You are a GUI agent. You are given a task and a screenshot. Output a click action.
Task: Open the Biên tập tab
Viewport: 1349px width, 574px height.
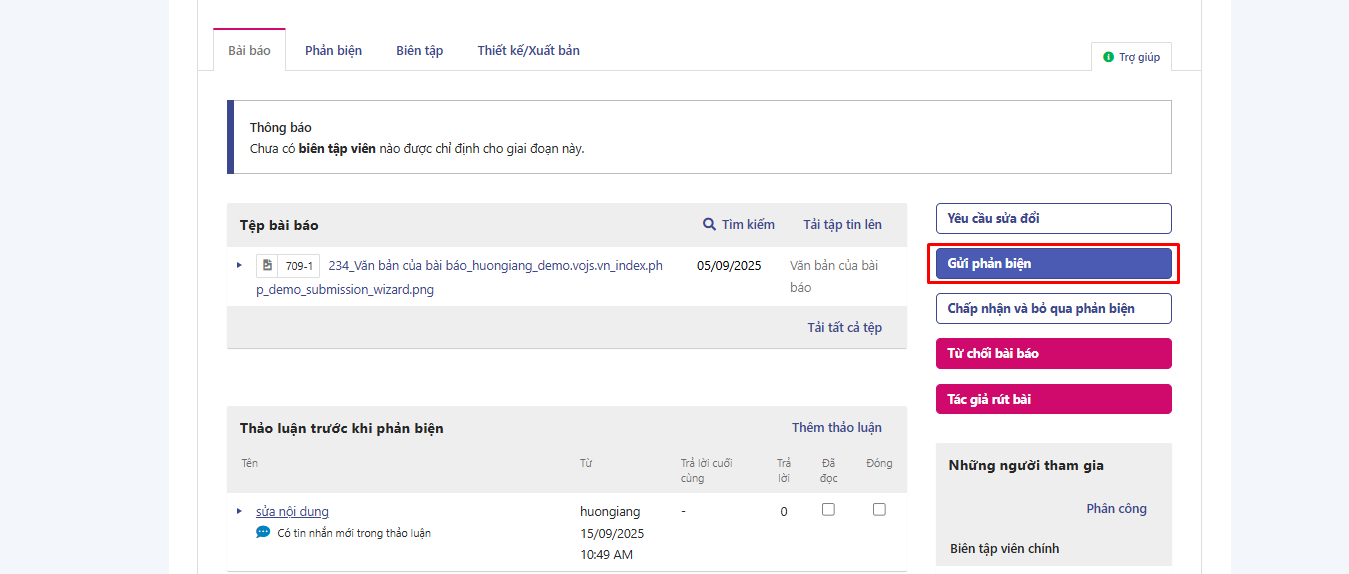pyautogui.click(x=419, y=50)
